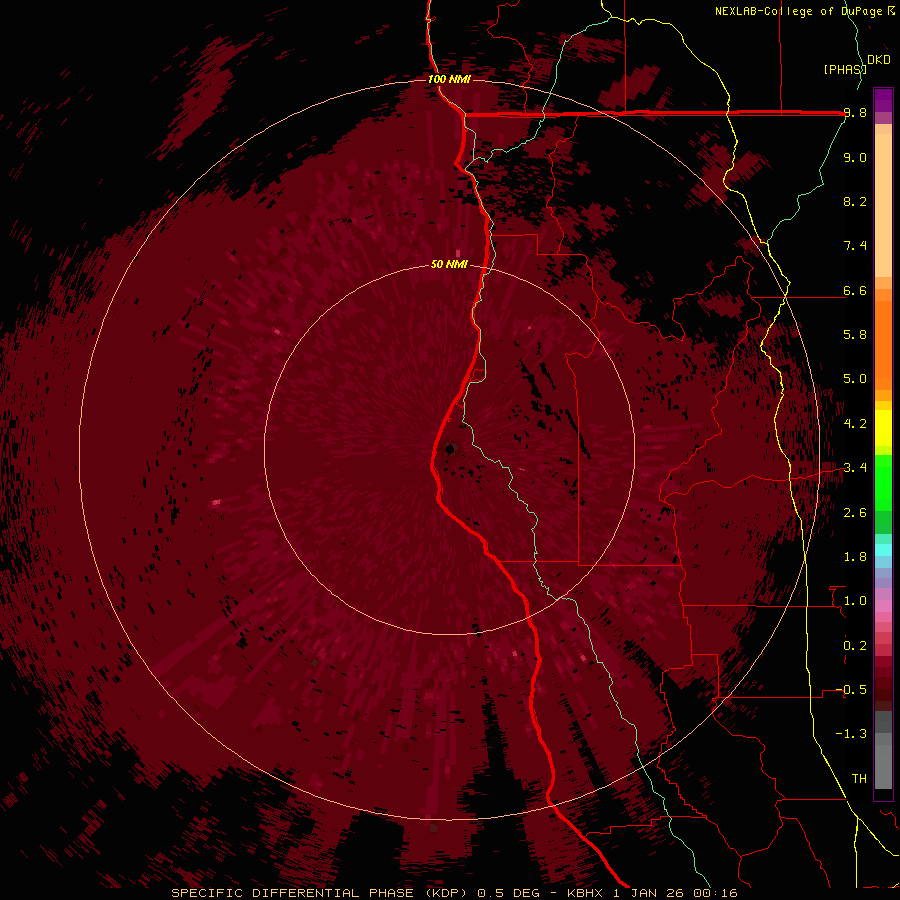Select the yellow segment of the color bar
The image size is (900, 900).
883,428
